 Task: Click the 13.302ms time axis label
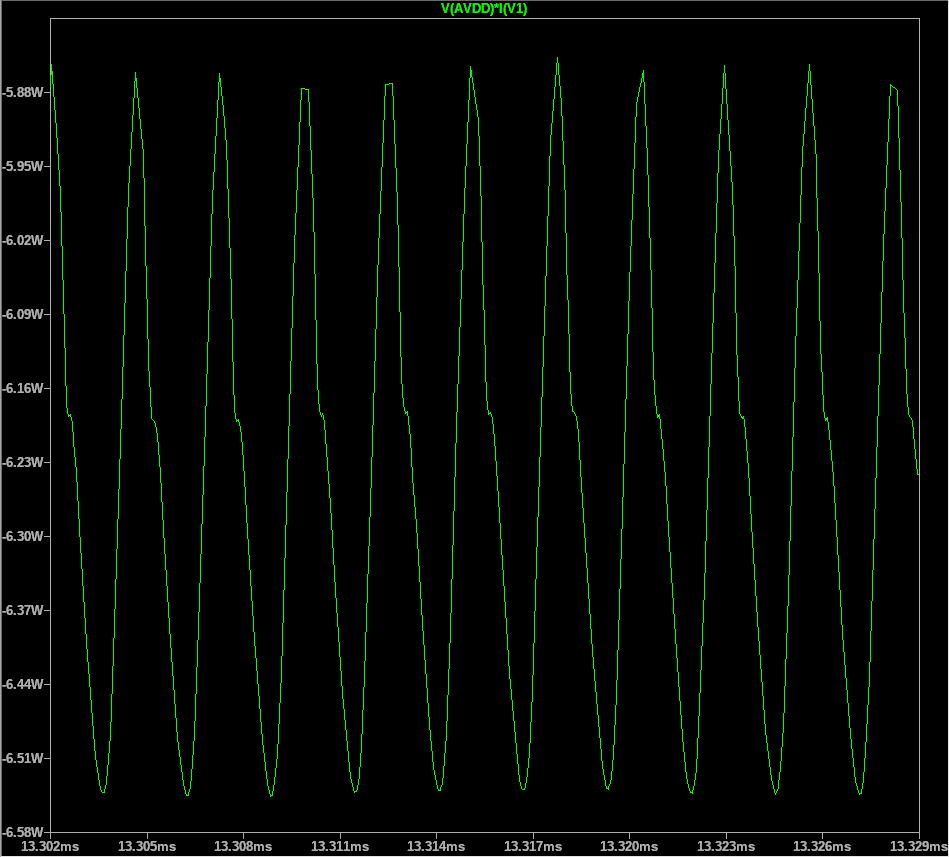click(50, 846)
